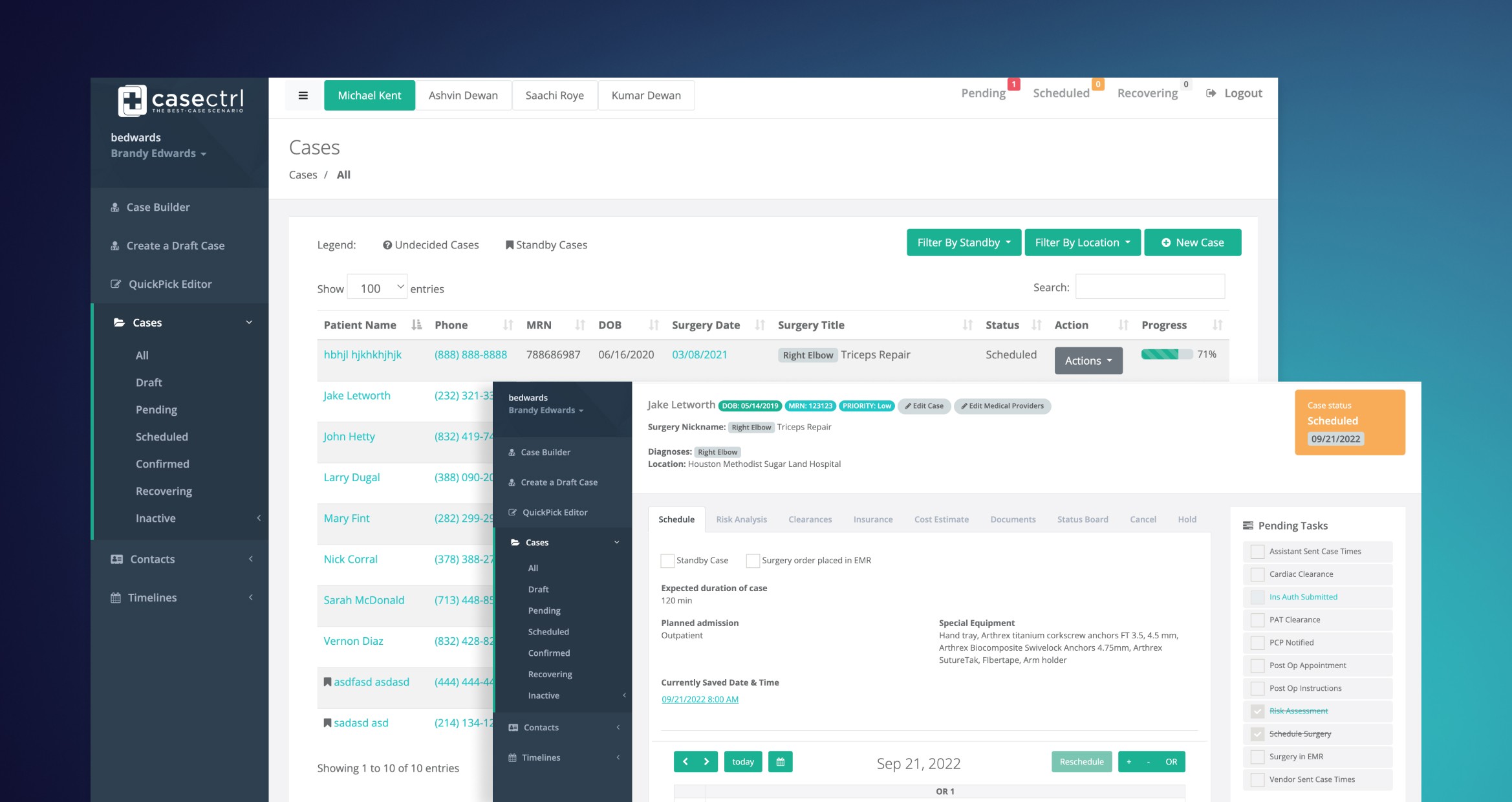The height and width of the screenshot is (802, 1512).
Task: Open the Show entries count dropdown
Action: pos(377,288)
